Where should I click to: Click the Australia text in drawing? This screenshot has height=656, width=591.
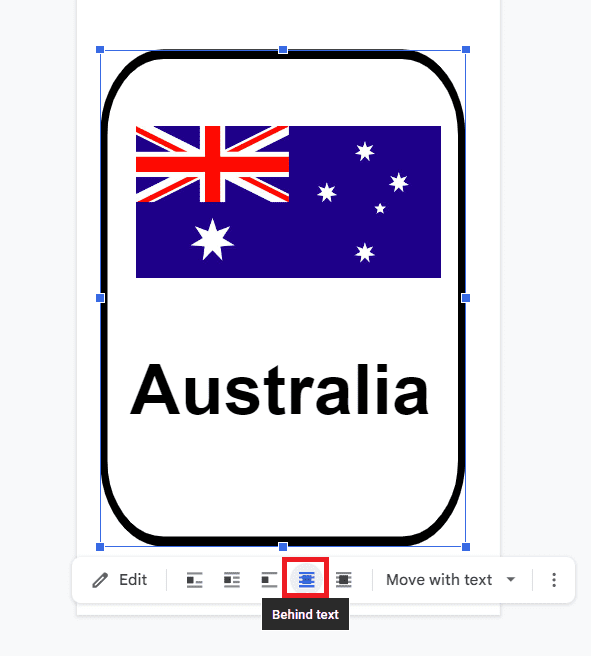[279, 390]
